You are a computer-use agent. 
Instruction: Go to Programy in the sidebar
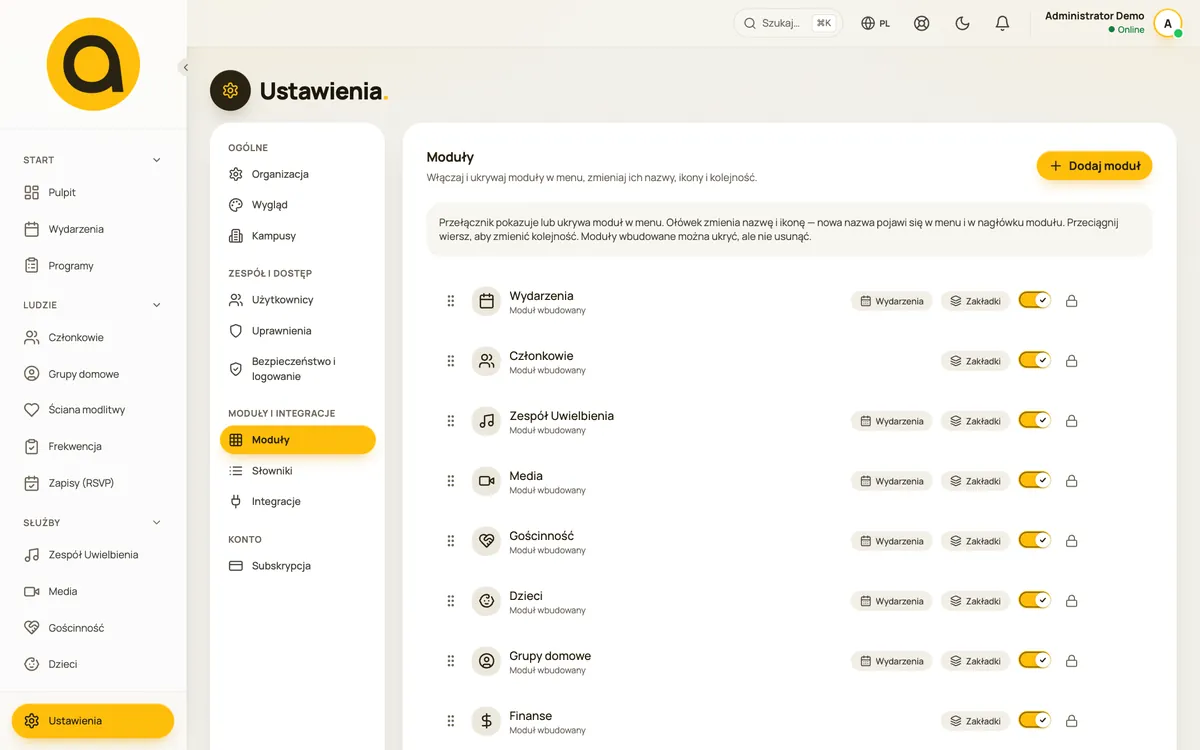point(93,266)
